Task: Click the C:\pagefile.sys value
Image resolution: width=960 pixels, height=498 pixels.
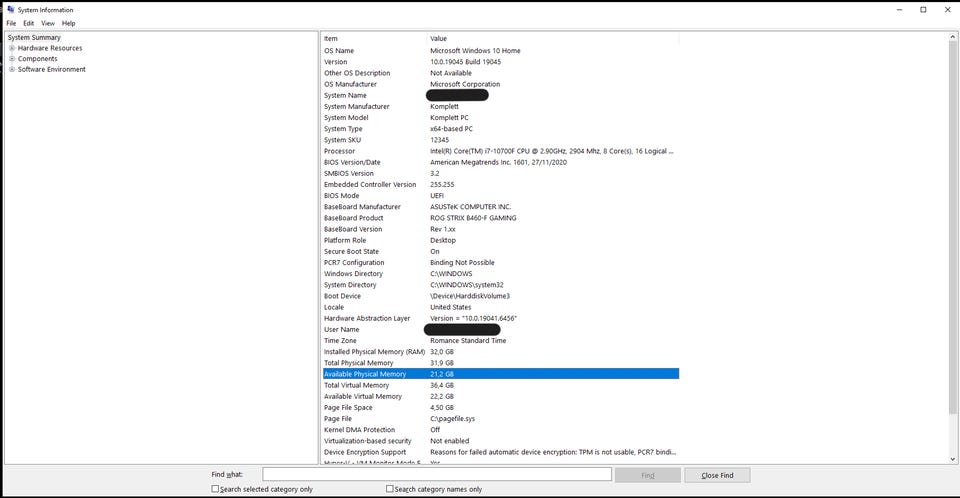Action: coord(452,419)
